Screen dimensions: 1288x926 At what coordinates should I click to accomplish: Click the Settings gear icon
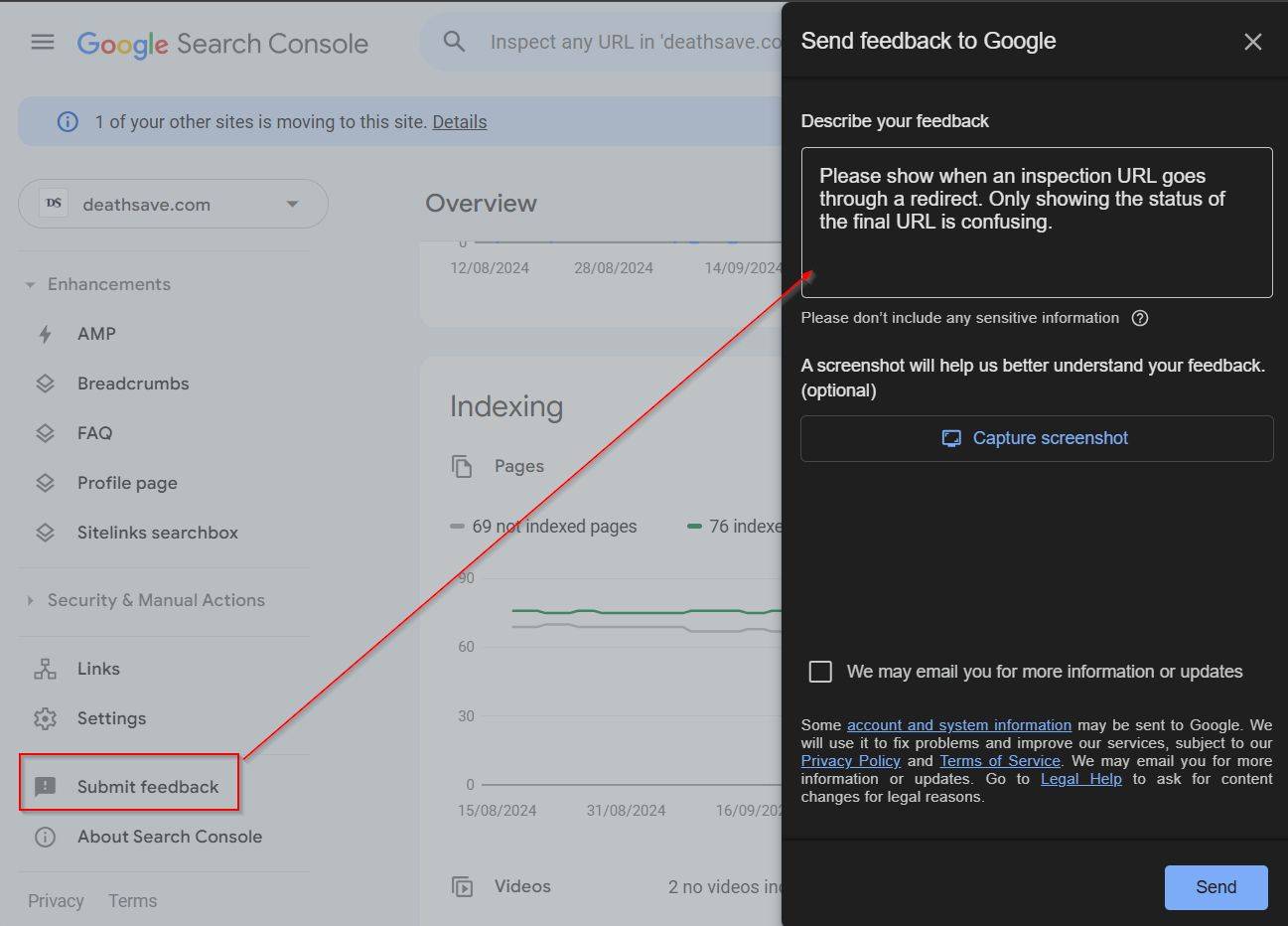pos(45,718)
